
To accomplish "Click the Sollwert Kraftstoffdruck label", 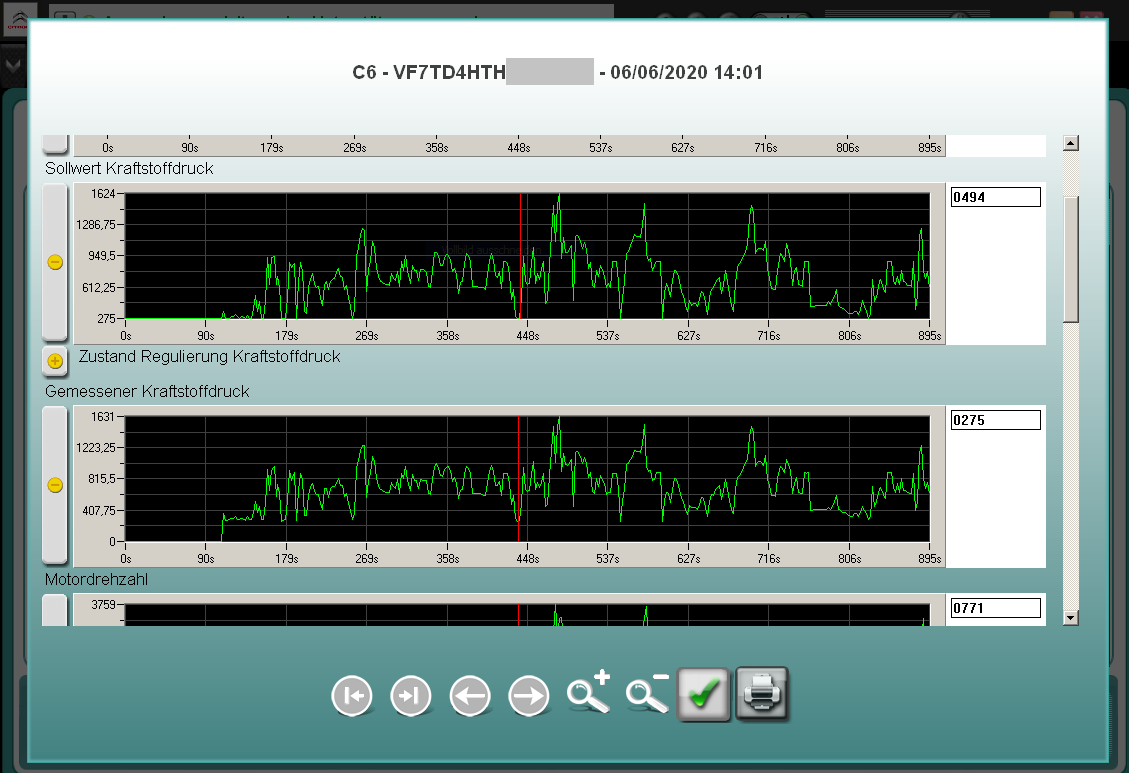I will click(x=129, y=168).
